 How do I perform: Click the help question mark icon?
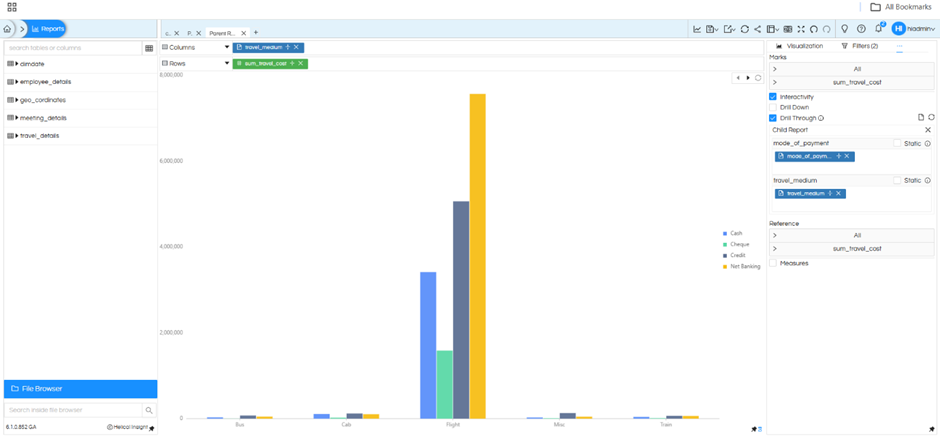861,29
